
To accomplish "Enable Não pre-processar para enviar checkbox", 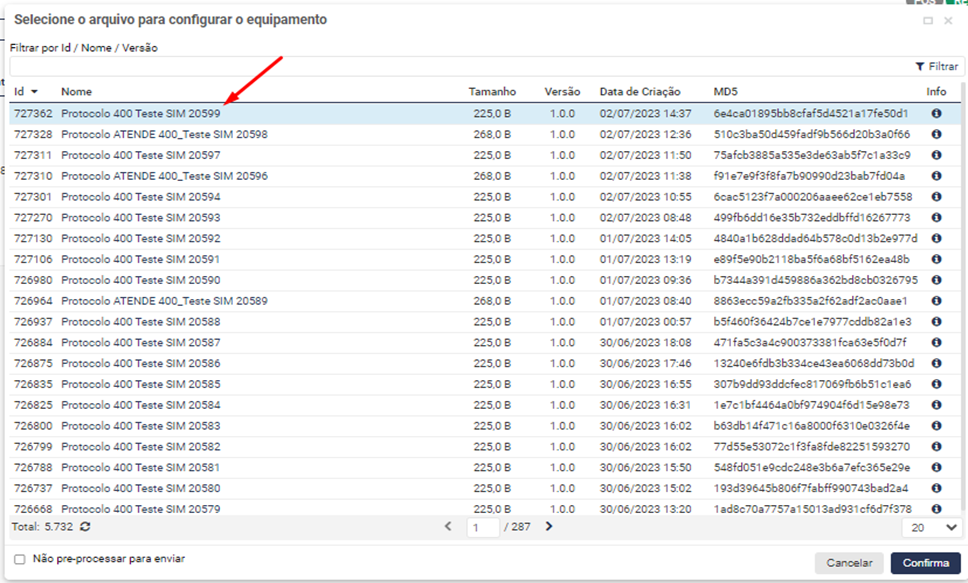I will tap(20, 560).
